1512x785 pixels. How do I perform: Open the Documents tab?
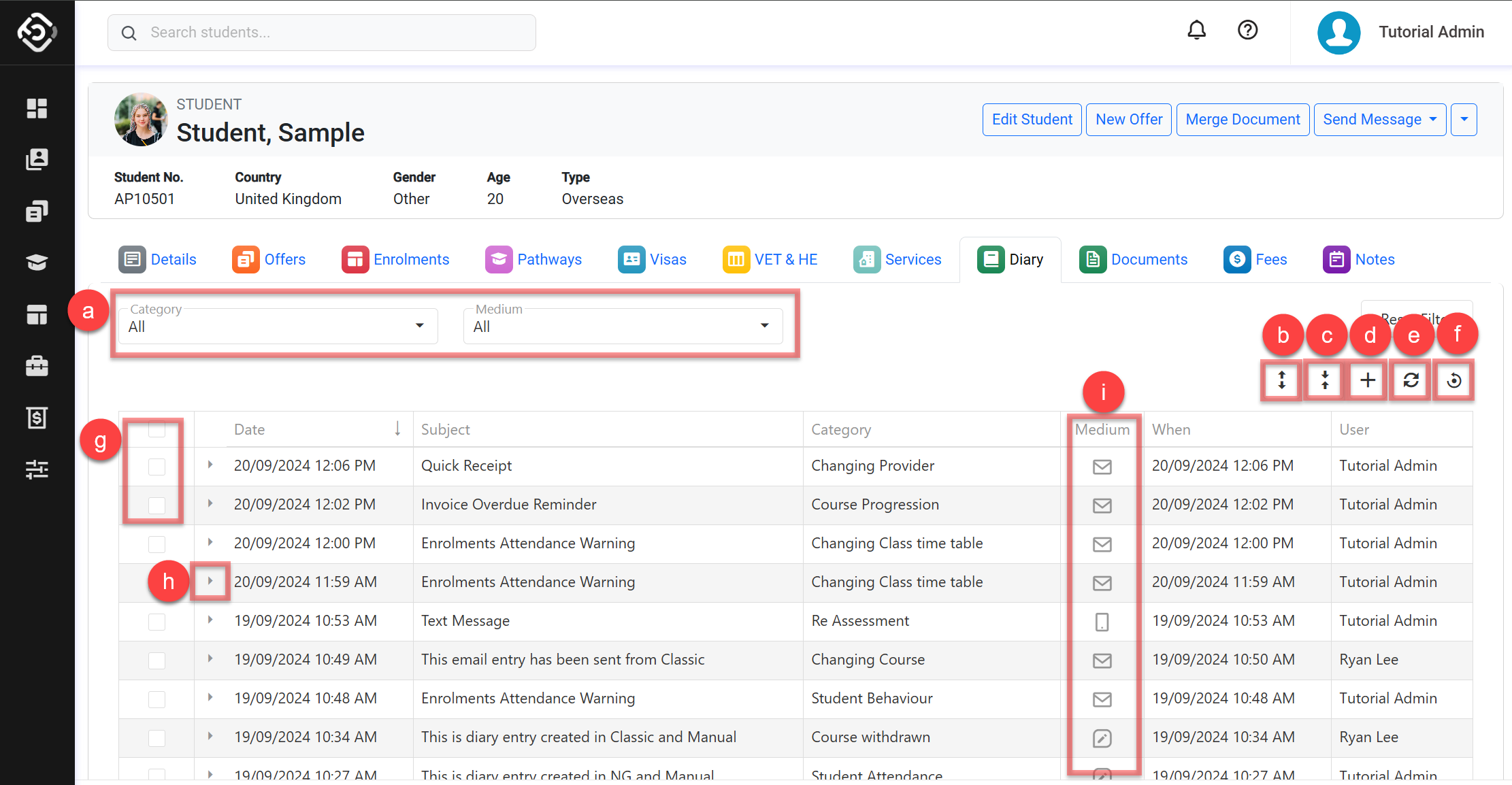(1134, 259)
